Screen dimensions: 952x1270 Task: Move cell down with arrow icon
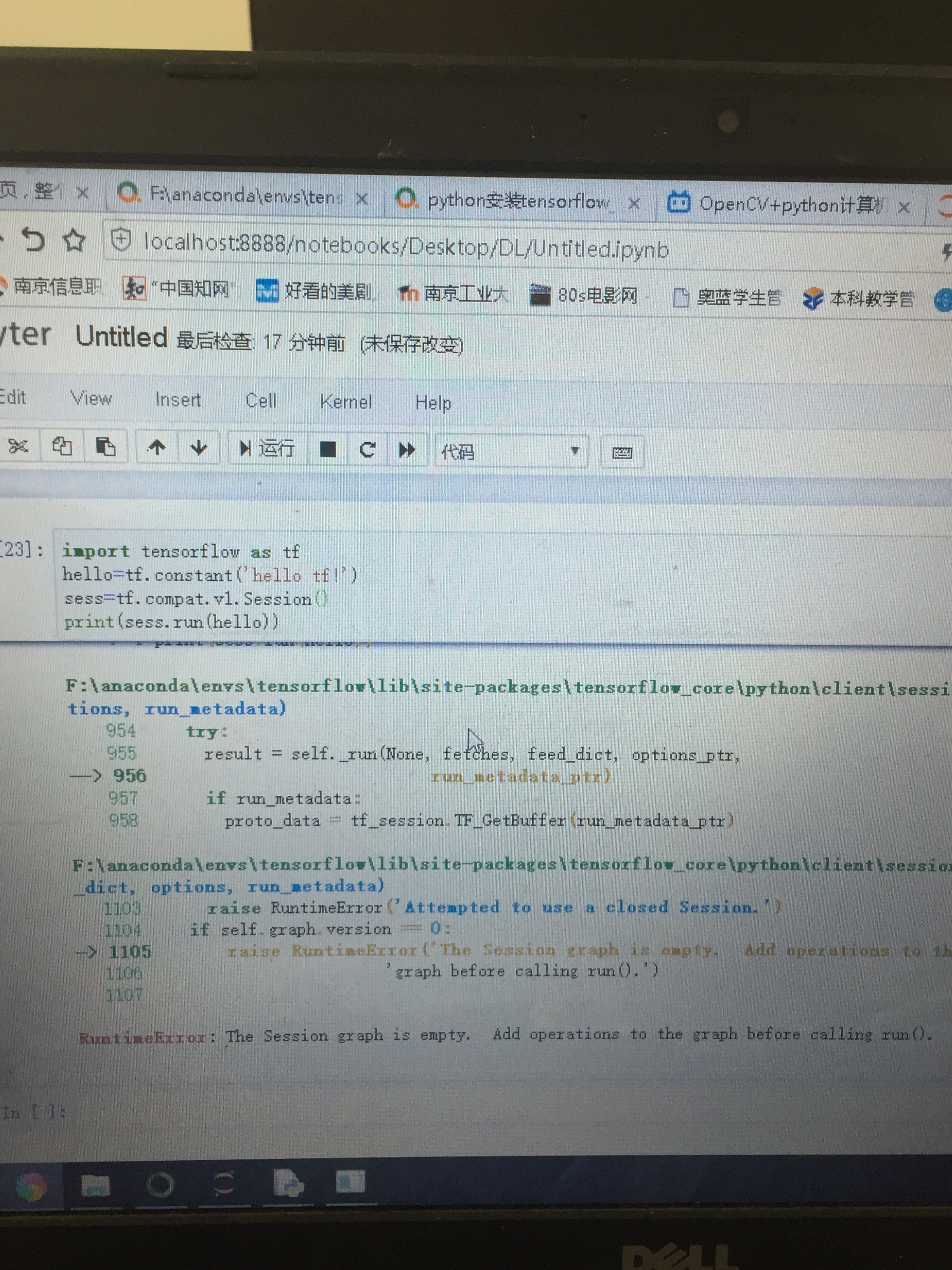click(x=199, y=448)
